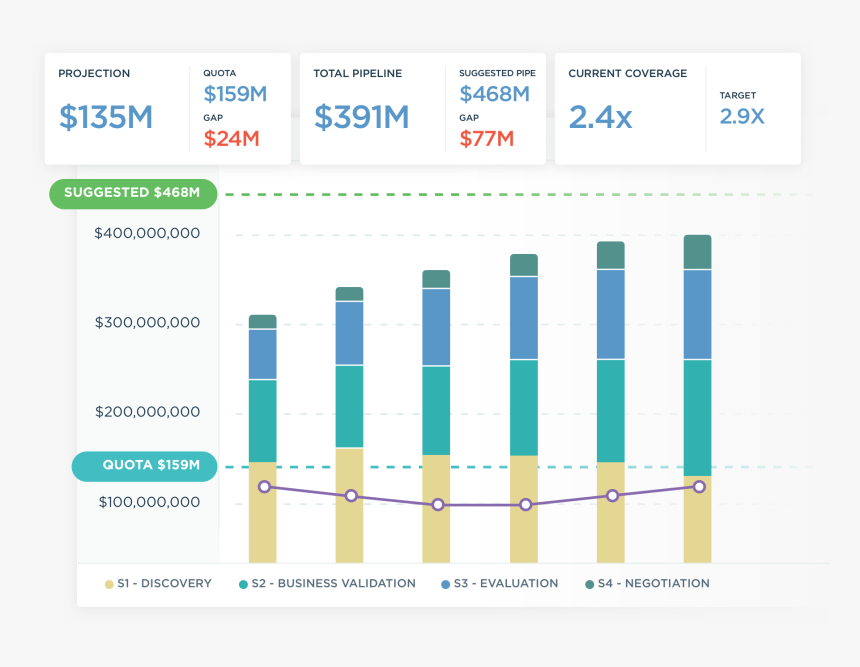This screenshot has width=860, height=667.
Task: Click the dark green Negotiation segment of the first bar
Action: 263,322
